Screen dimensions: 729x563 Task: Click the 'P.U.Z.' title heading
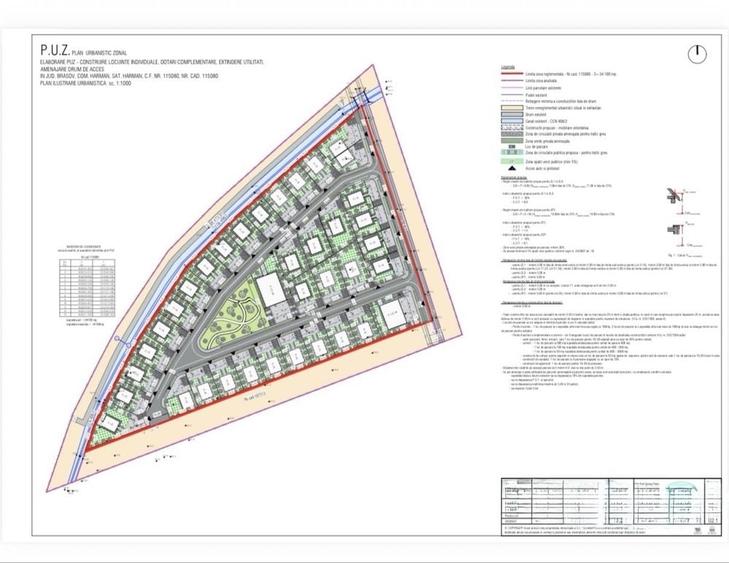(x=55, y=50)
